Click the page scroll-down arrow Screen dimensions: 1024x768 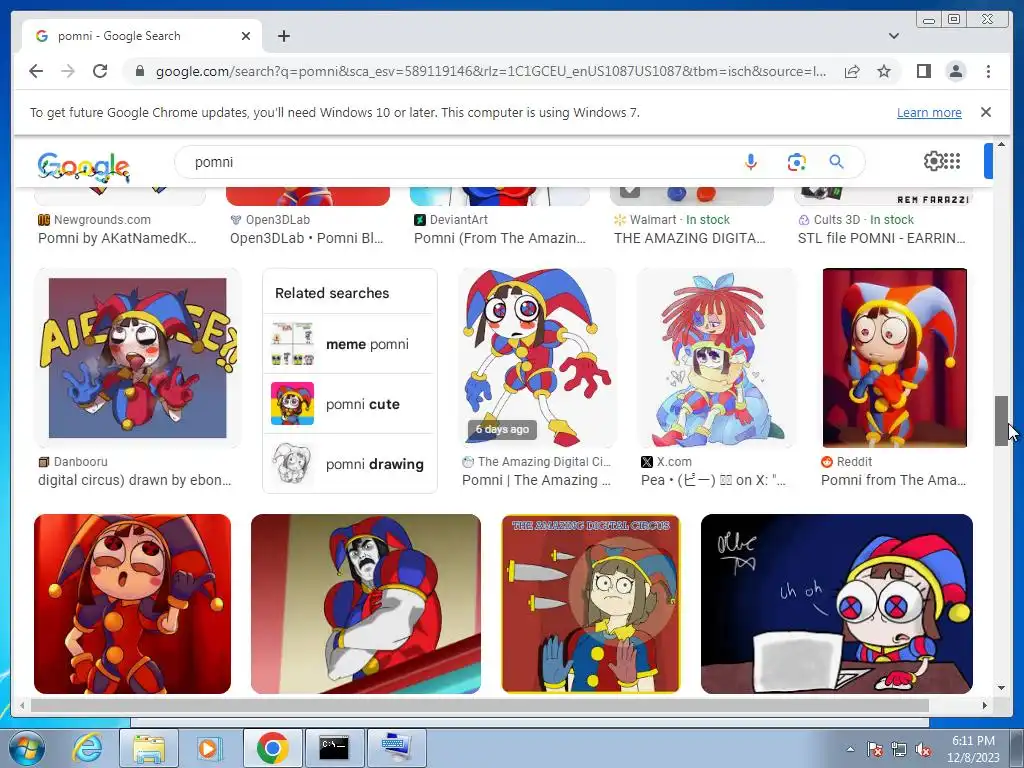pos(1001,688)
